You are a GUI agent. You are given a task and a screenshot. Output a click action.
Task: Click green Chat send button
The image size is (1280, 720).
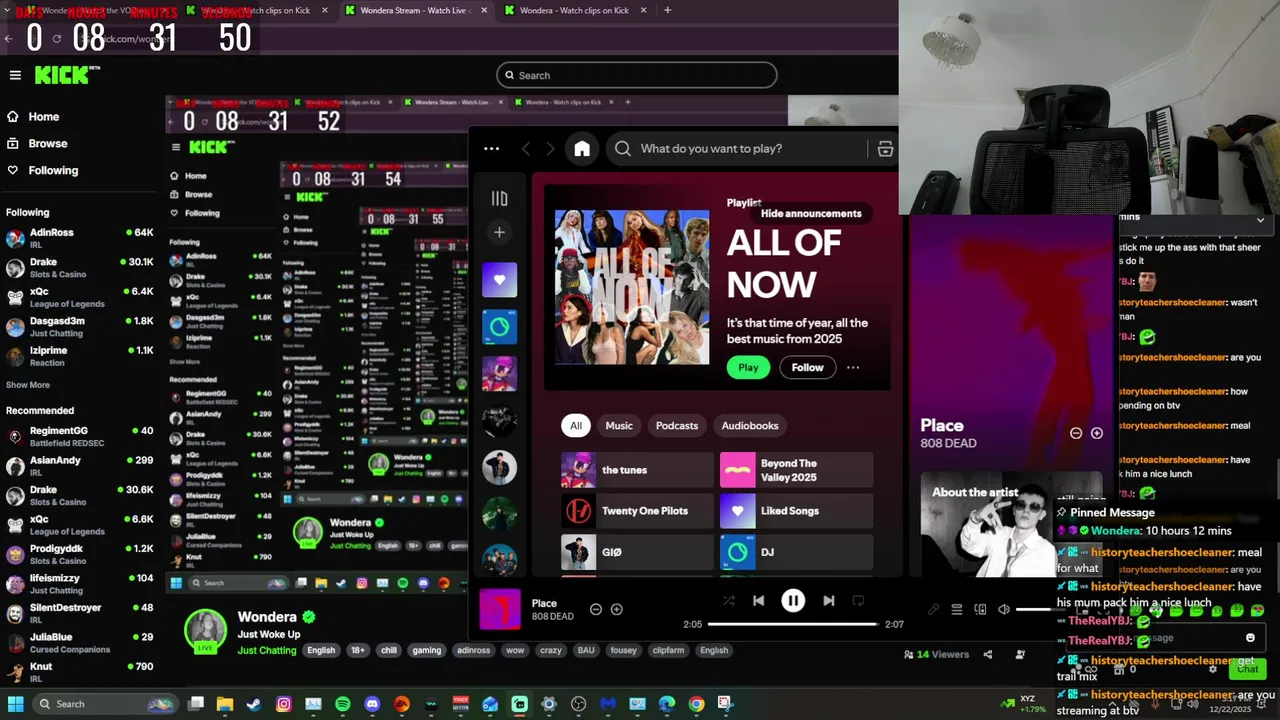[1248, 669]
